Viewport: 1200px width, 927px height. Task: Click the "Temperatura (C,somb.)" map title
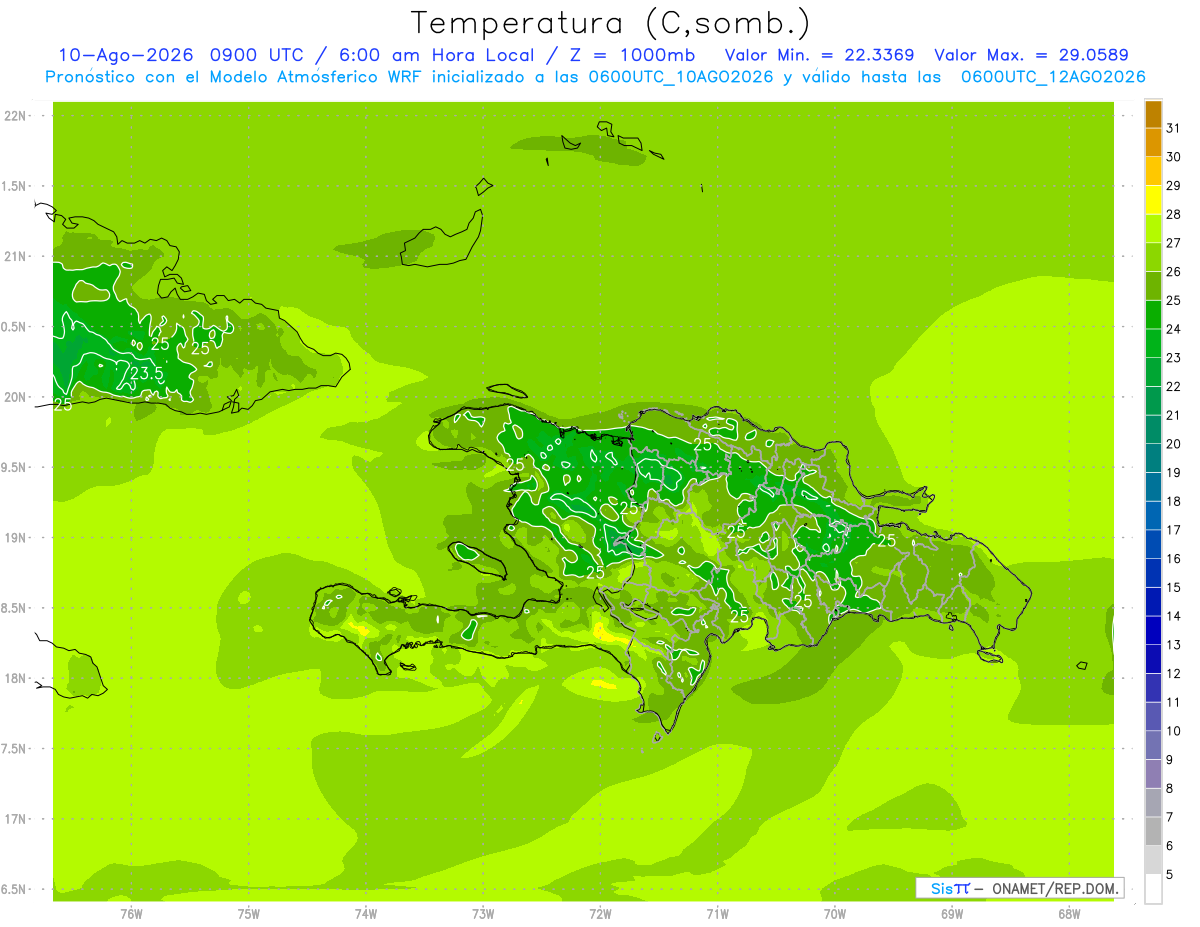[x=610, y=23]
